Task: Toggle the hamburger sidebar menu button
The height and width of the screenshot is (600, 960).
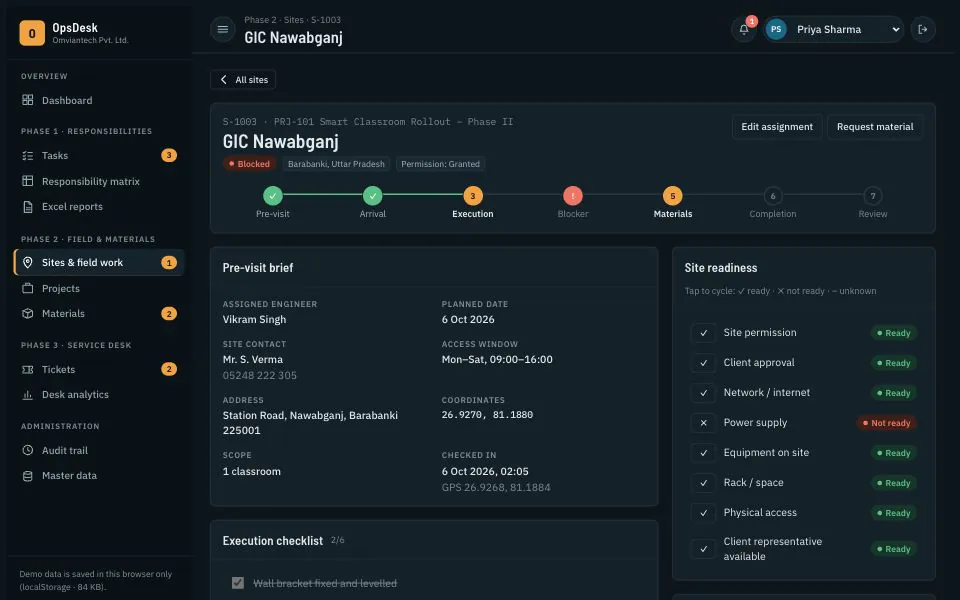Action: (223, 29)
